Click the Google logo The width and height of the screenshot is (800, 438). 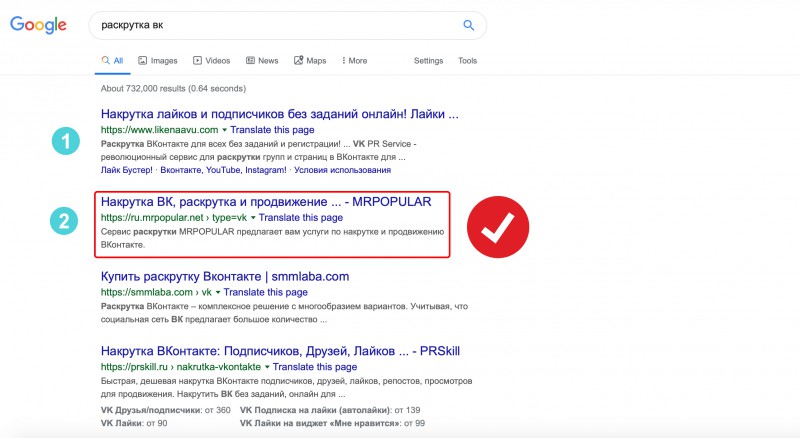tap(38, 24)
